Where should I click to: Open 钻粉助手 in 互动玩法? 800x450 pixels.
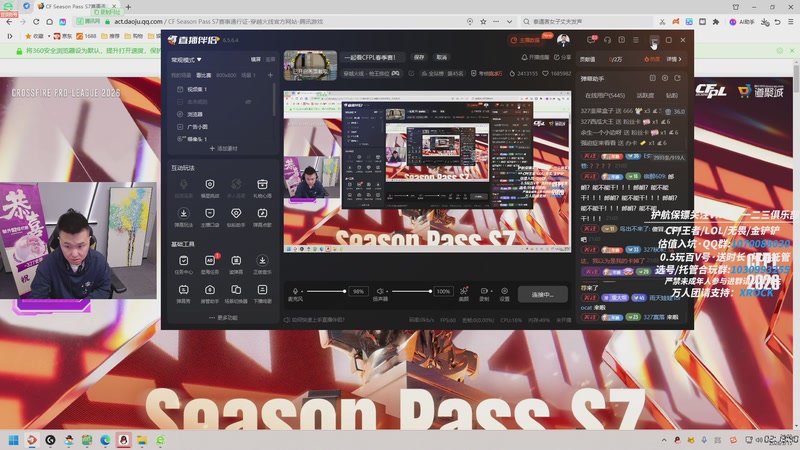click(x=236, y=217)
